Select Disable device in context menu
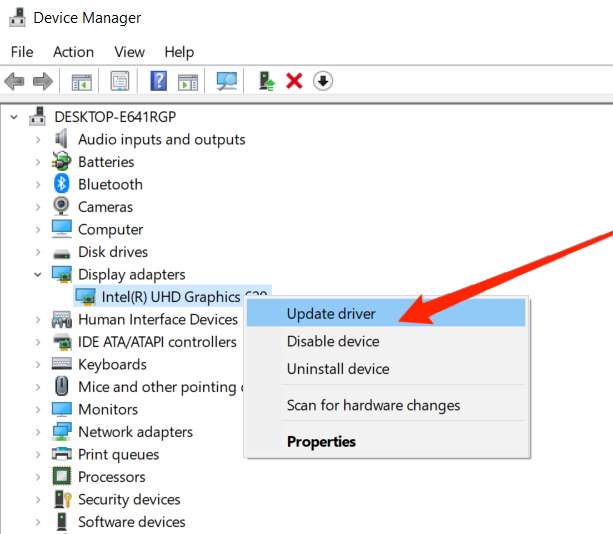 (333, 342)
